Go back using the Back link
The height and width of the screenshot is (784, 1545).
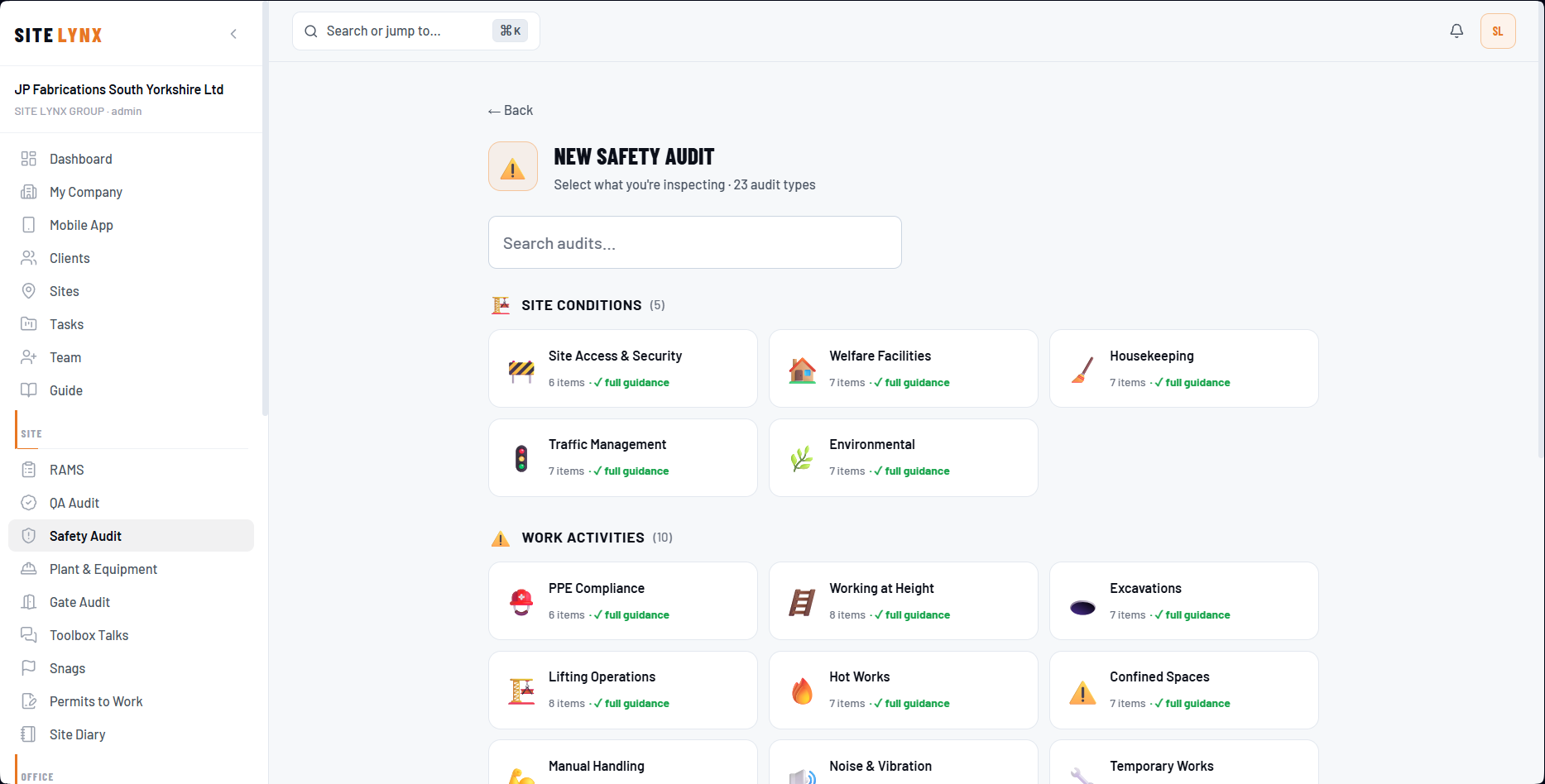pyautogui.click(x=511, y=111)
